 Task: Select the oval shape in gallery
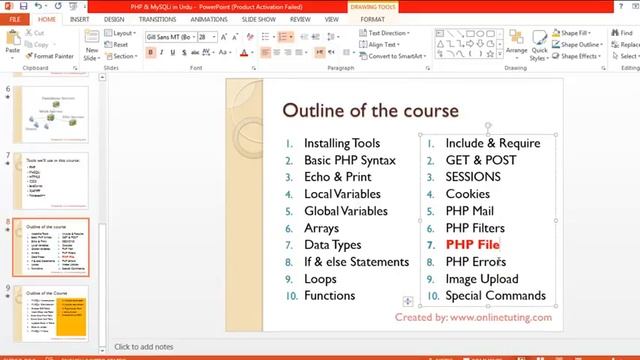480,34
